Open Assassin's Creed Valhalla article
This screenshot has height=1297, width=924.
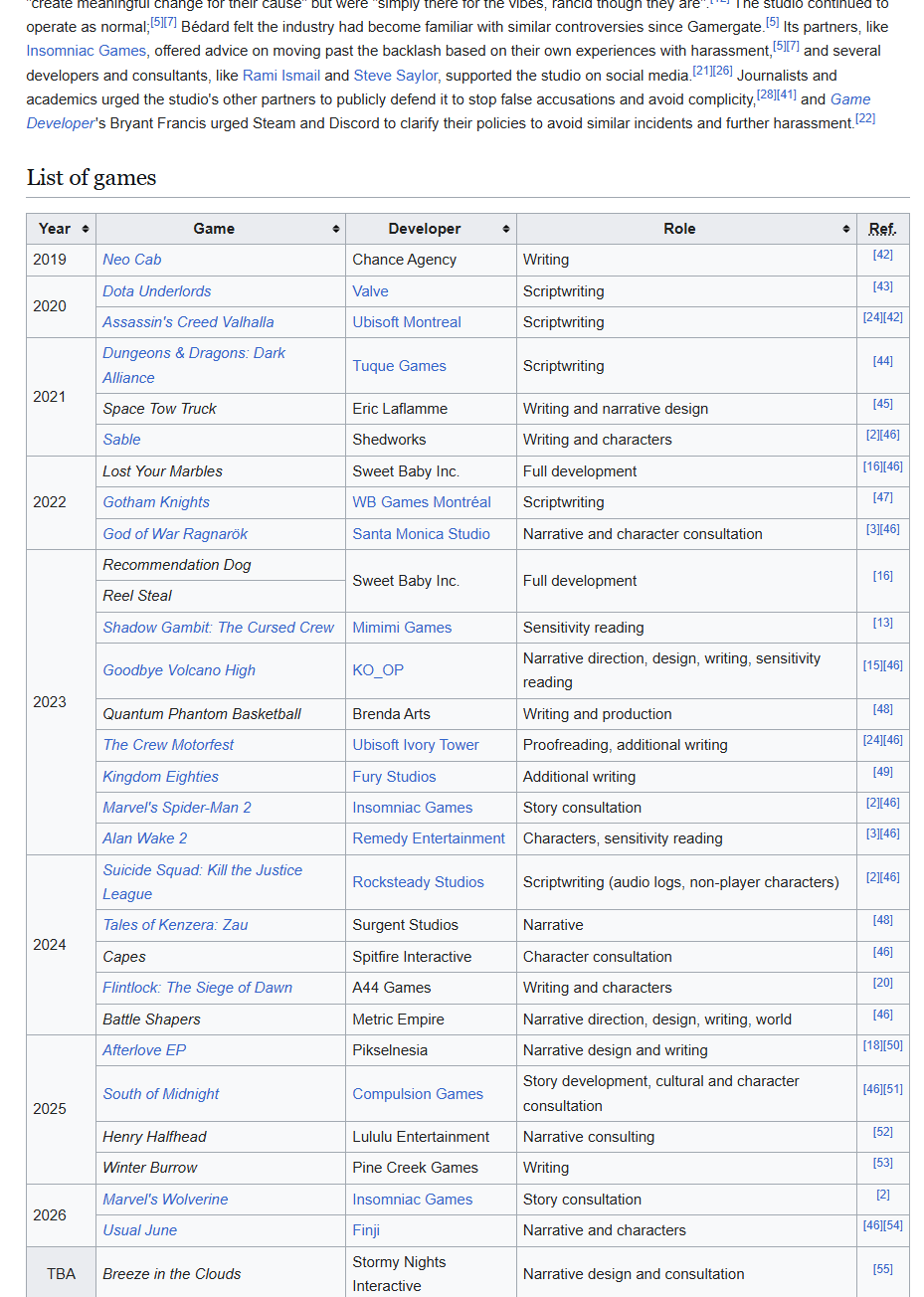pos(188,322)
